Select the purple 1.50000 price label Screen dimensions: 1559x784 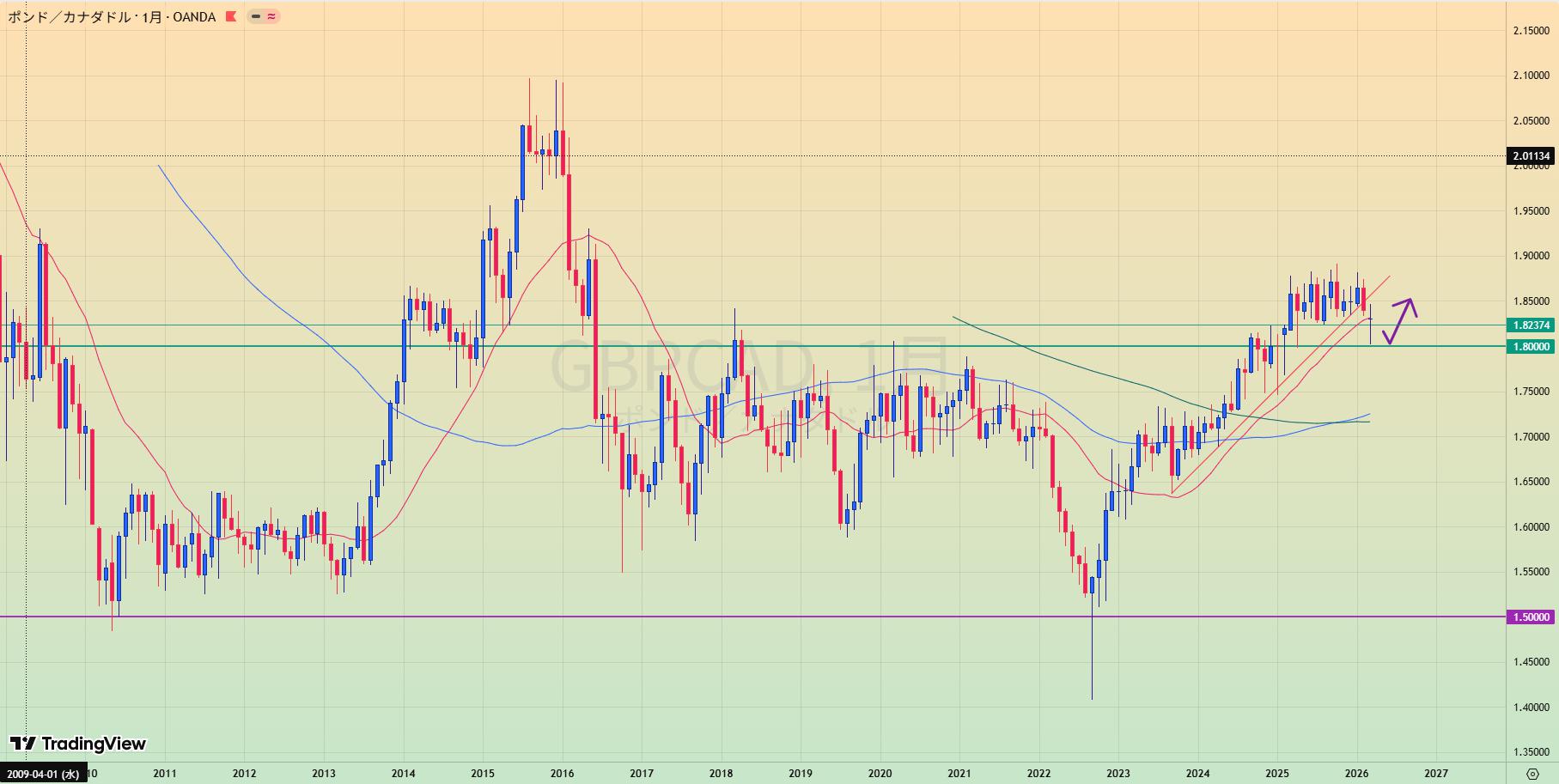(x=1531, y=617)
